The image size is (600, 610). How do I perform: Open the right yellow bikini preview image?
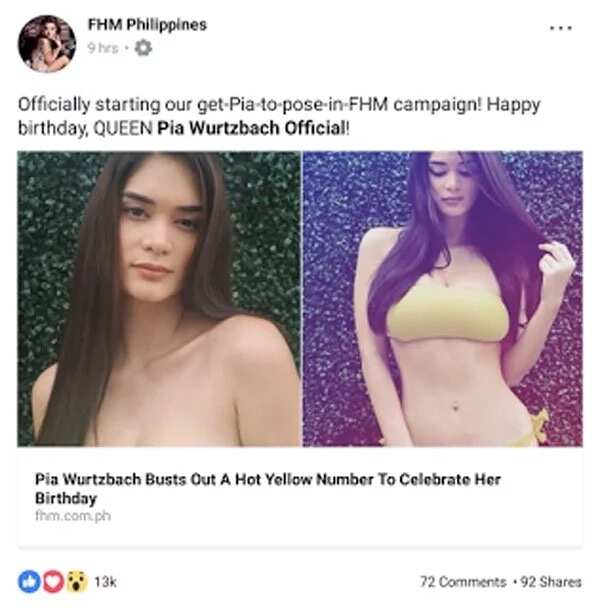pos(443,298)
